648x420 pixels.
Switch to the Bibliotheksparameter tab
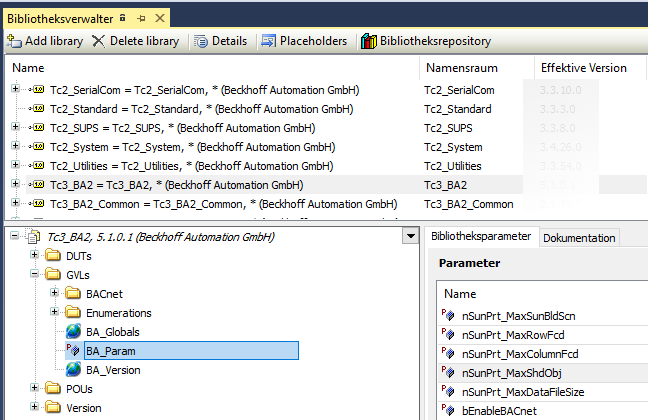481,237
